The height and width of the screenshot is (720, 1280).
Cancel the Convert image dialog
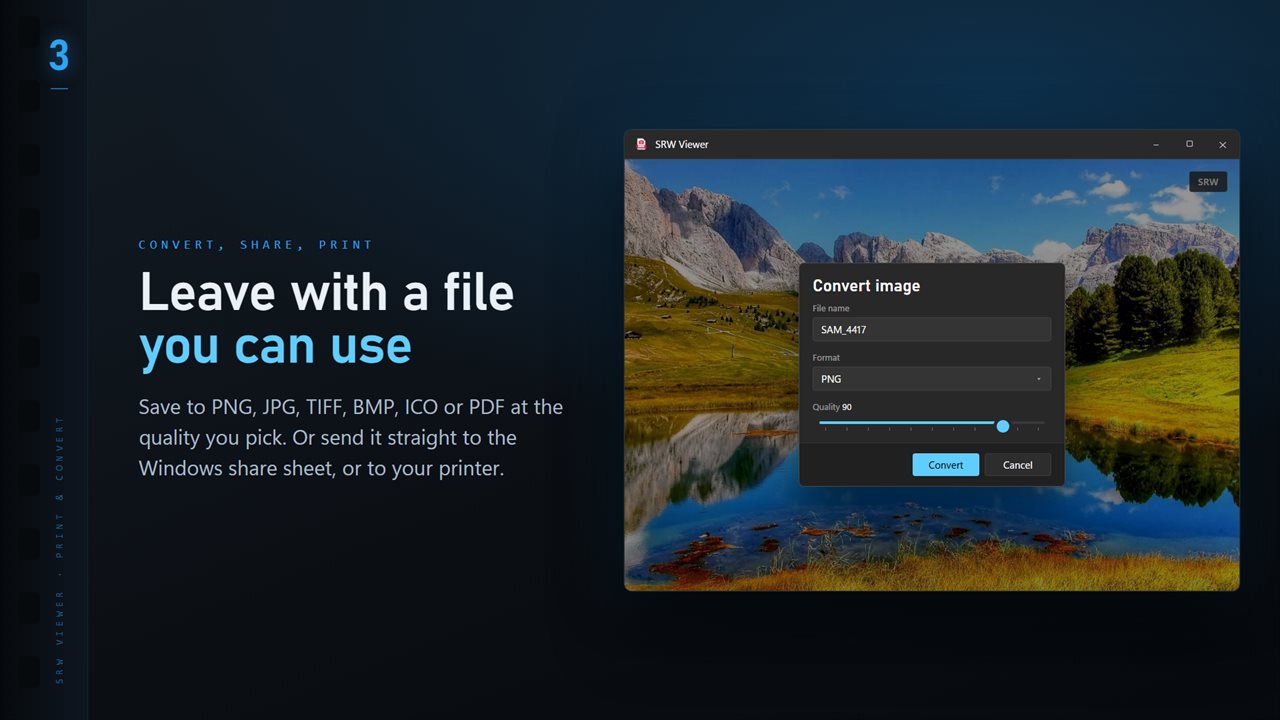[1017, 465]
